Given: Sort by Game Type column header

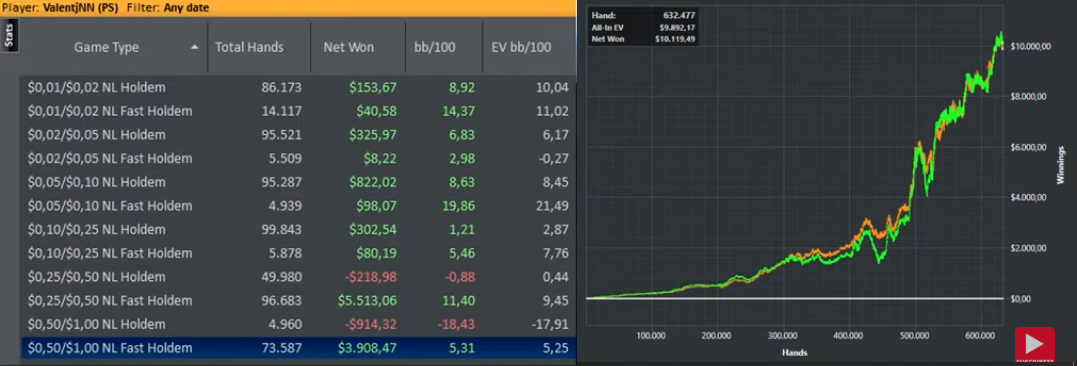Looking at the screenshot, I should point(106,47).
